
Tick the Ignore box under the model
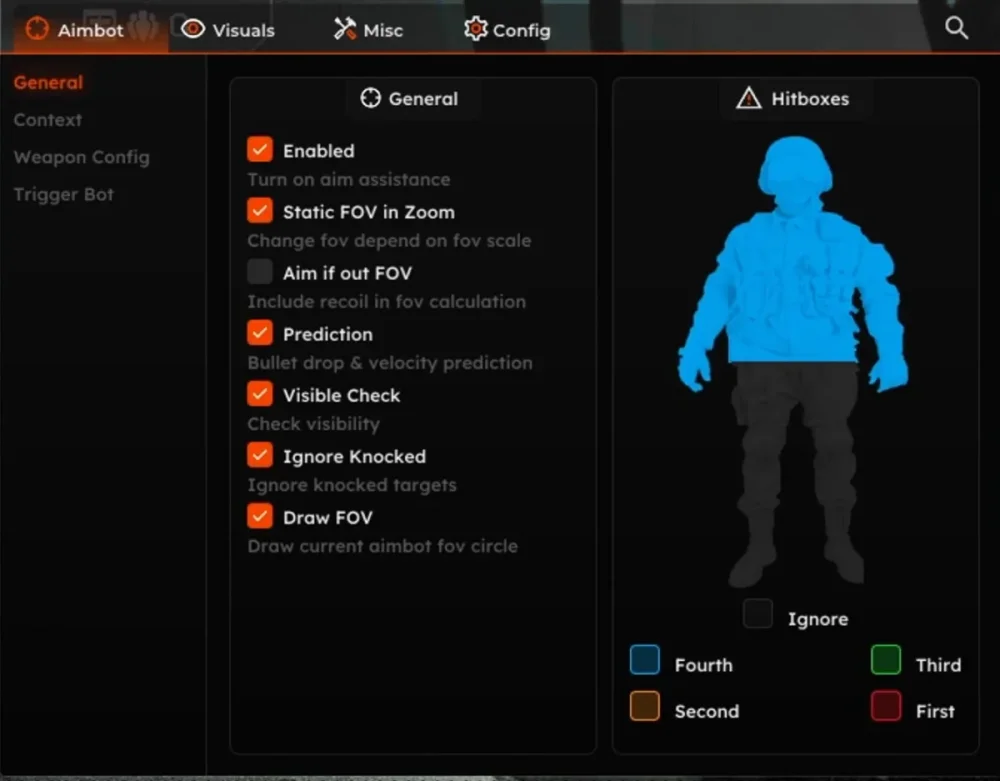pos(758,614)
